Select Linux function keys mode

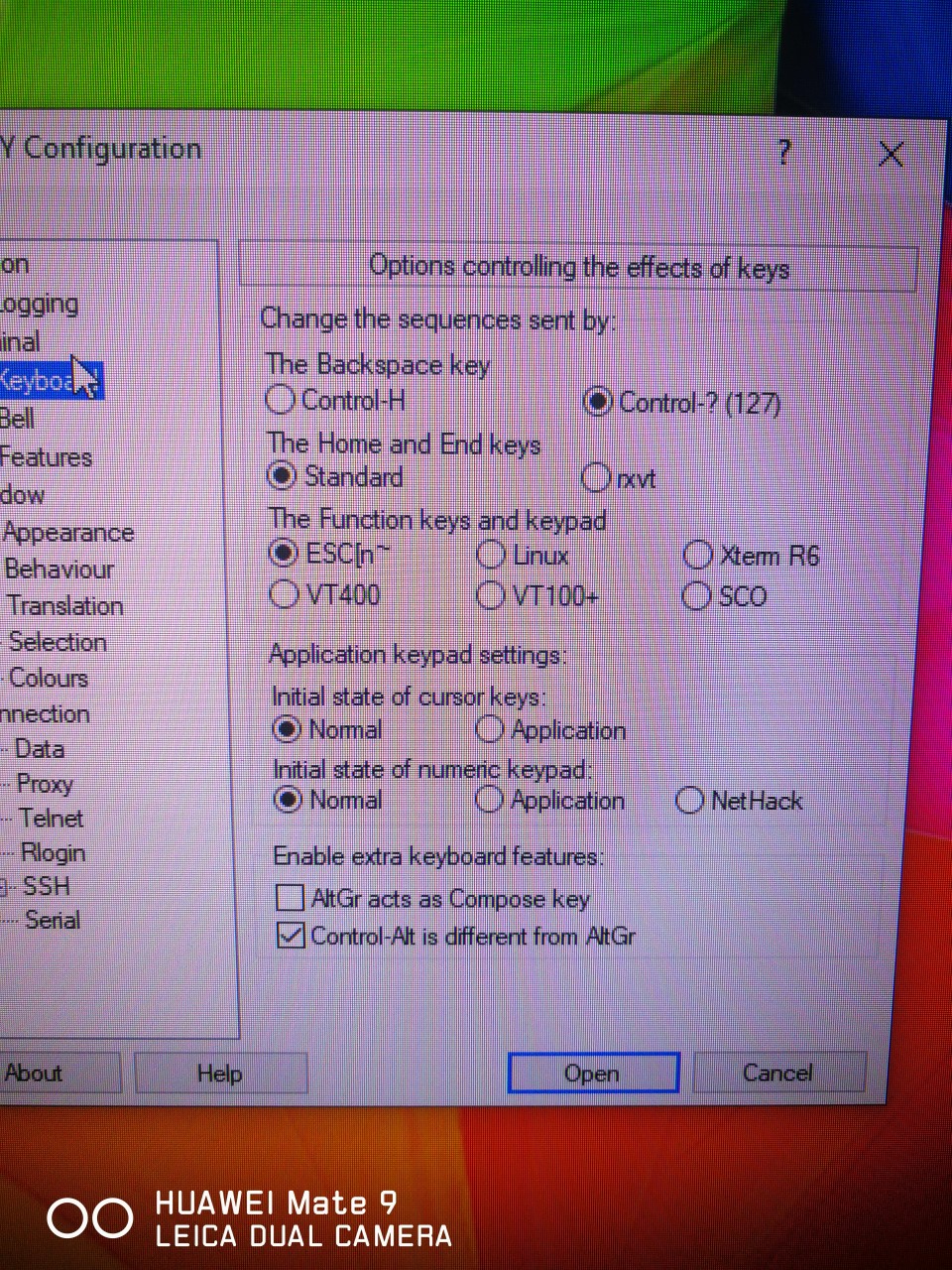(491, 555)
